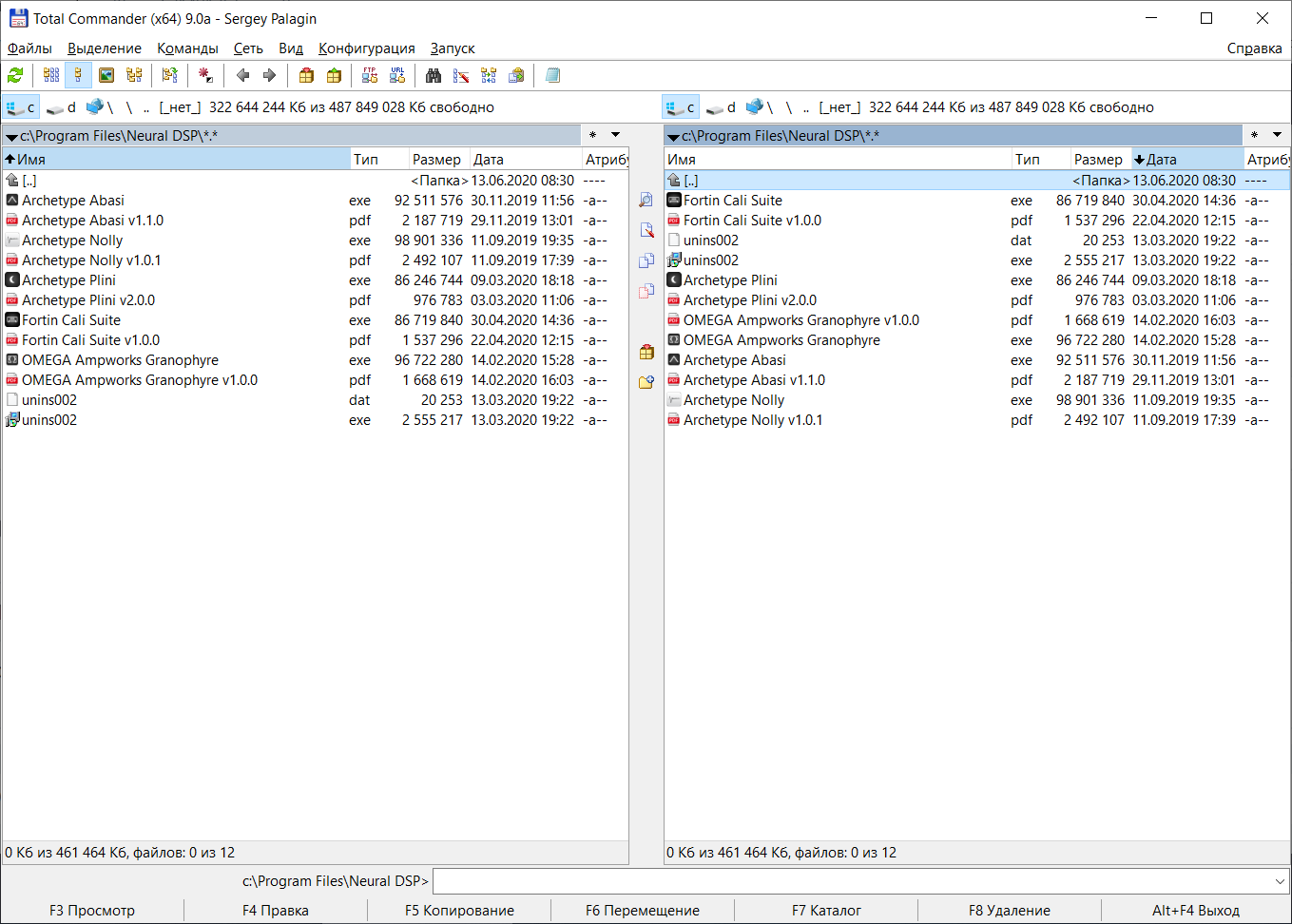The image size is (1292, 924).
Task: Switch to brief file list view
Action: coord(51,75)
